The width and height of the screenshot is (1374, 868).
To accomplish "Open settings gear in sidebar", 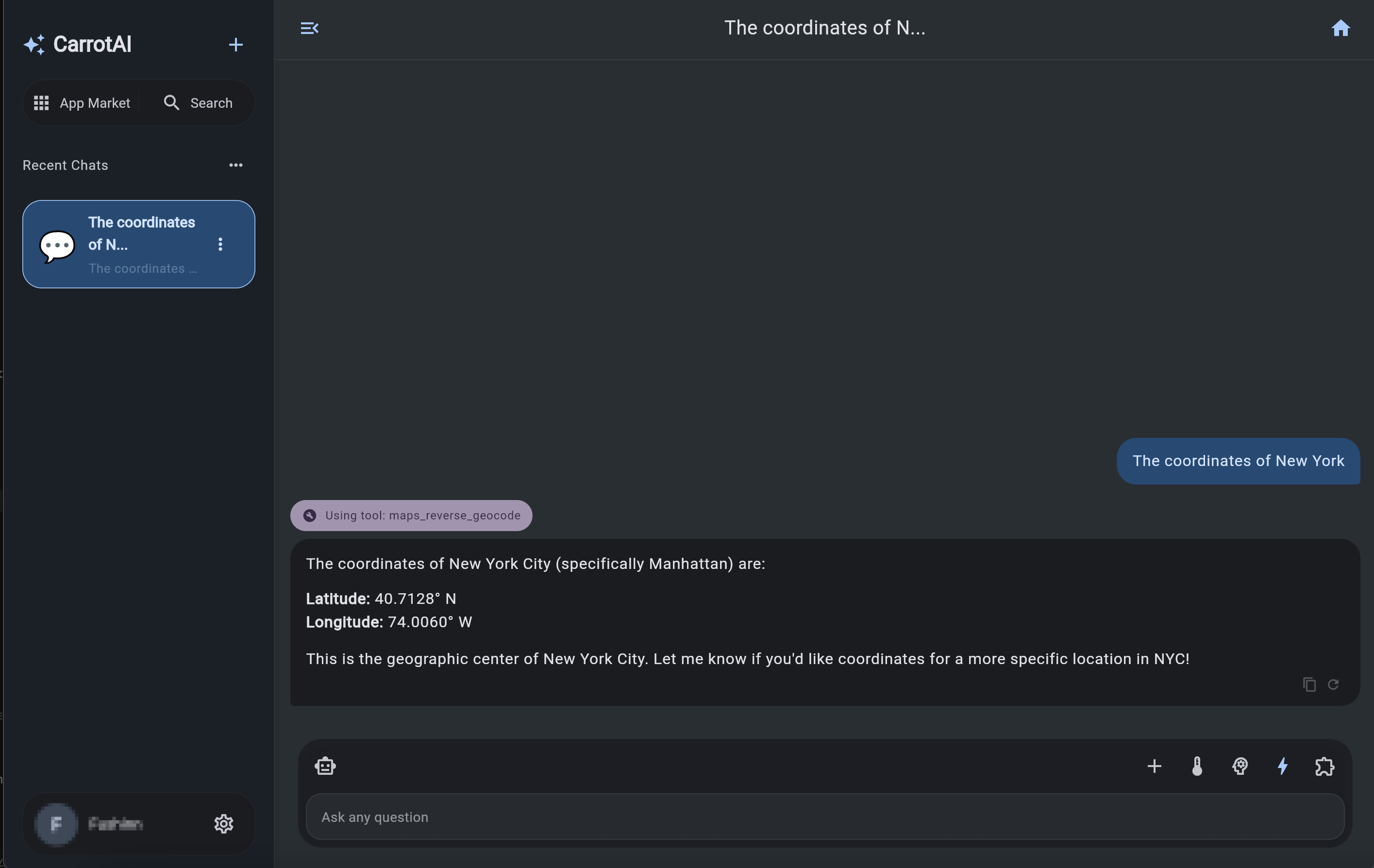I will point(224,823).
